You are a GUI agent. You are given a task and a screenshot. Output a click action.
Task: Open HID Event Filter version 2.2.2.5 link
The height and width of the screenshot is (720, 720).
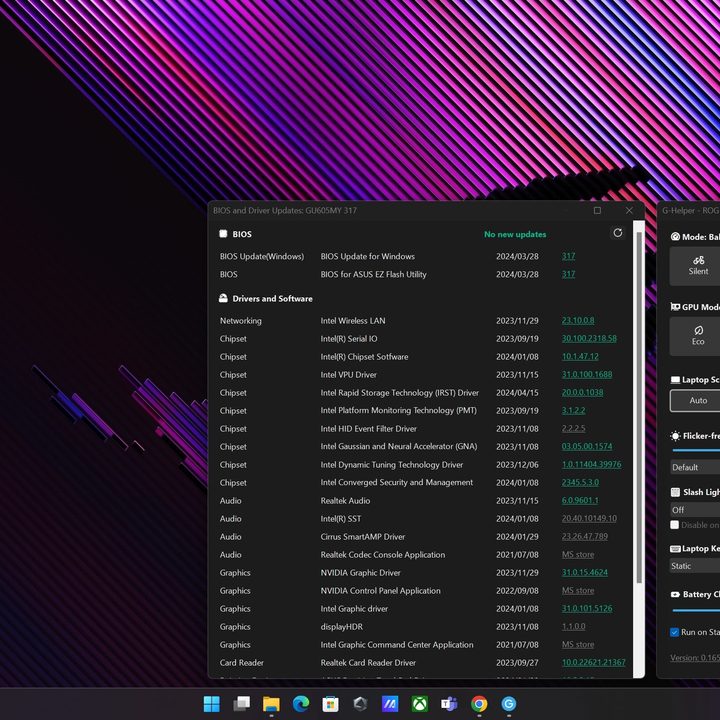(574, 428)
